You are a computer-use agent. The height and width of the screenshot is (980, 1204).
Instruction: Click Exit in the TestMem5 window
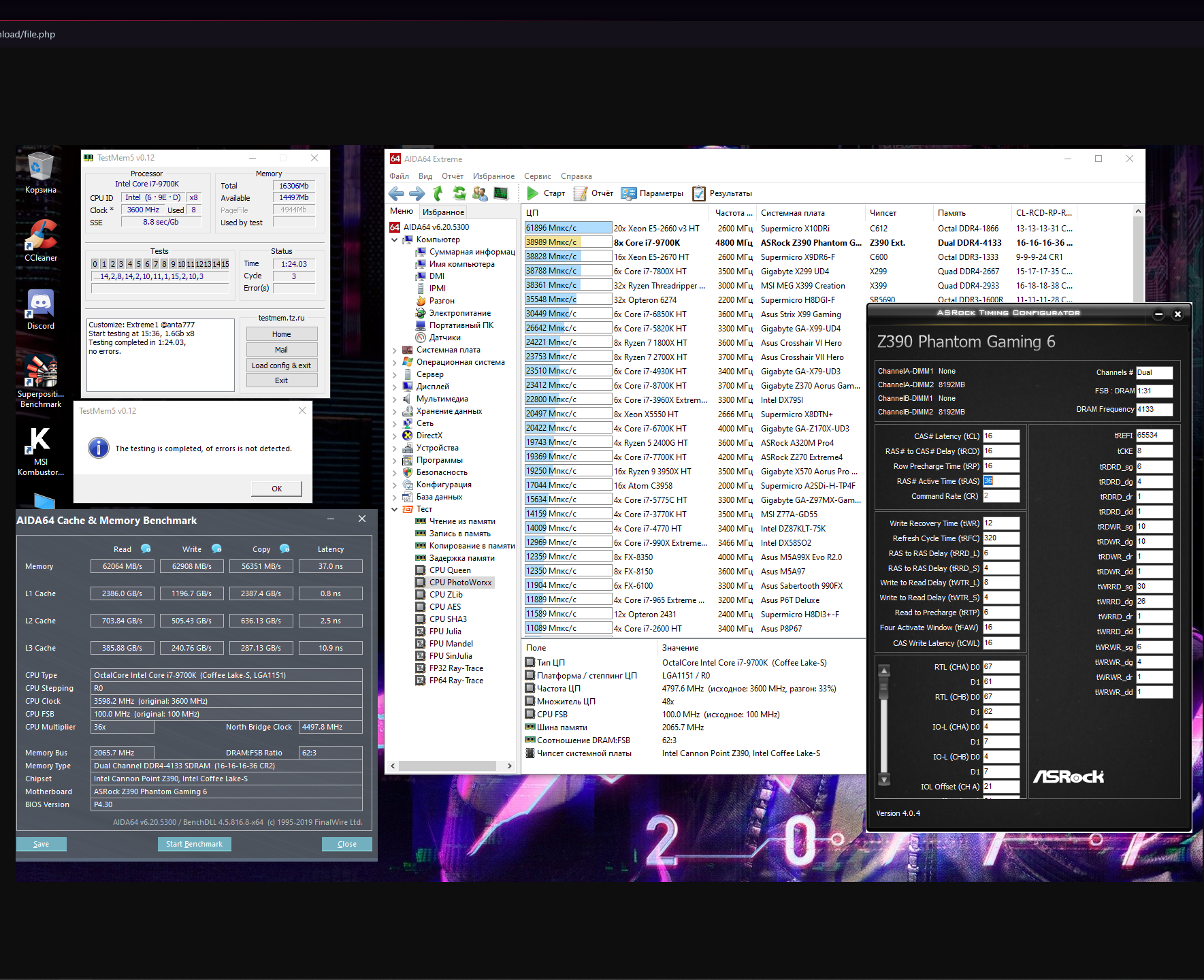point(282,380)
